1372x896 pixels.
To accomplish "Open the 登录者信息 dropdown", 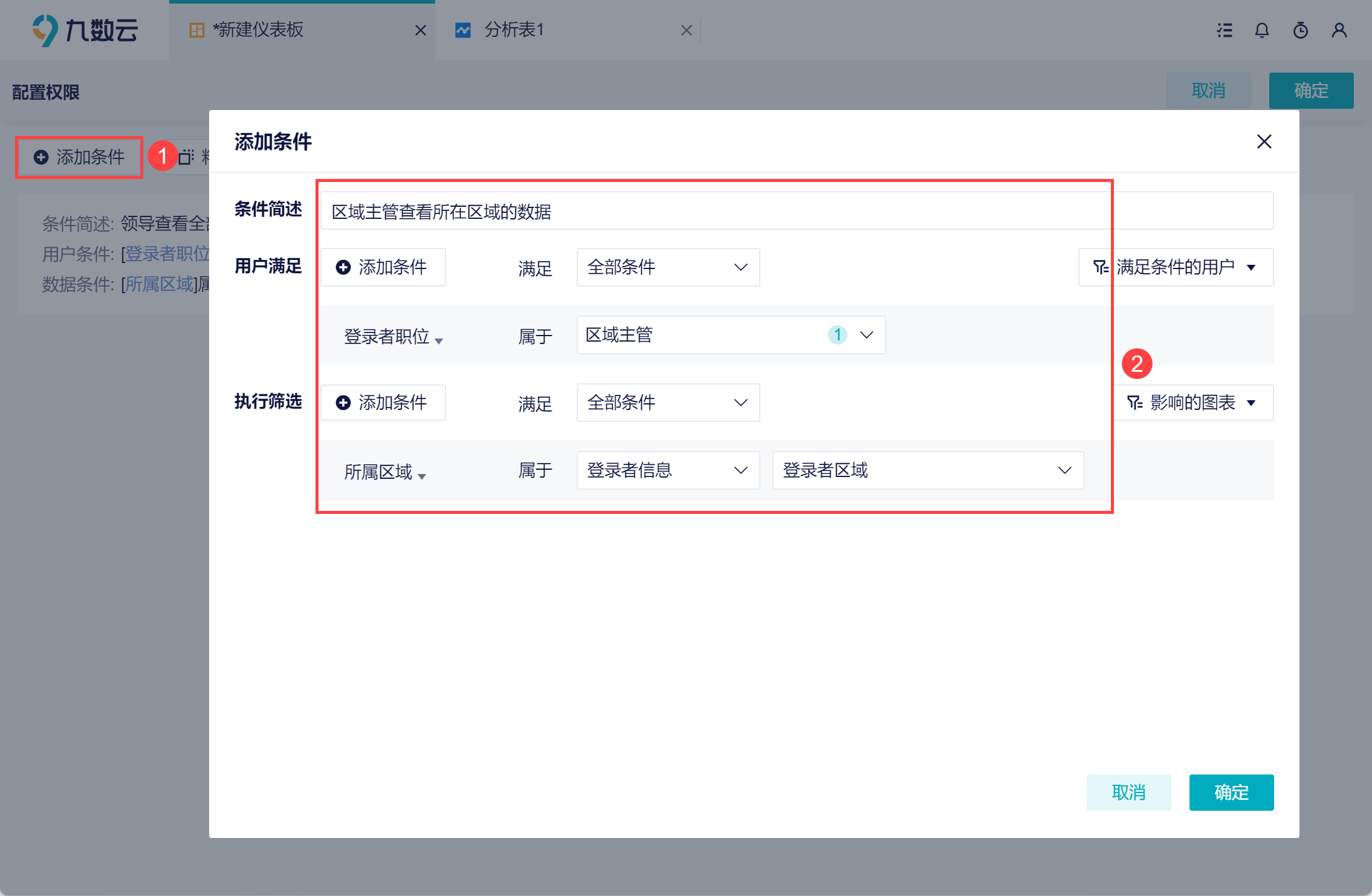I will 667,470.
